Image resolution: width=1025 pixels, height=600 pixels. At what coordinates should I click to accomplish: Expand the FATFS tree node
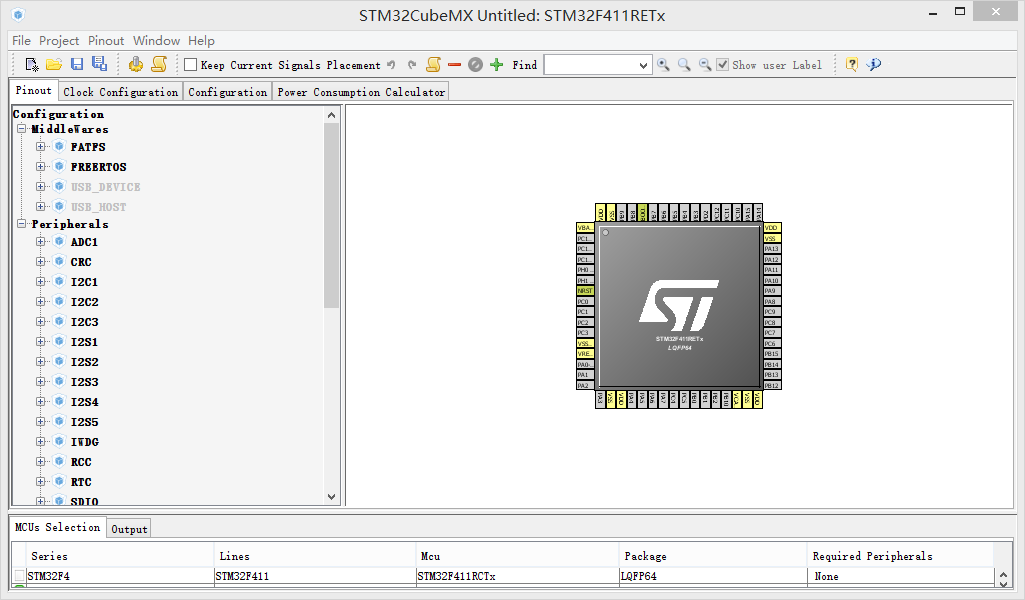41,146
